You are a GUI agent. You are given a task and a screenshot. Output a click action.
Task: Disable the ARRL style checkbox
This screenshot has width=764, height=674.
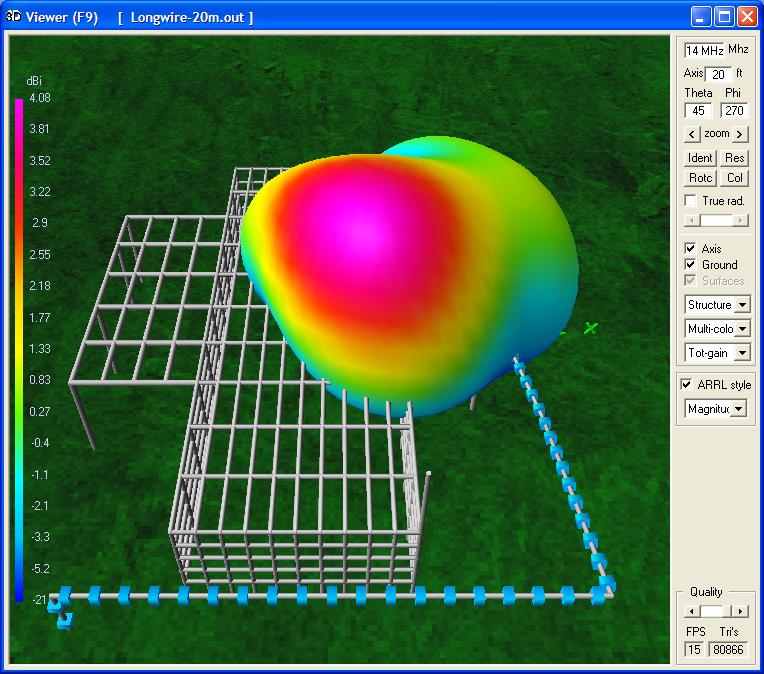click(x=686, y=385)
